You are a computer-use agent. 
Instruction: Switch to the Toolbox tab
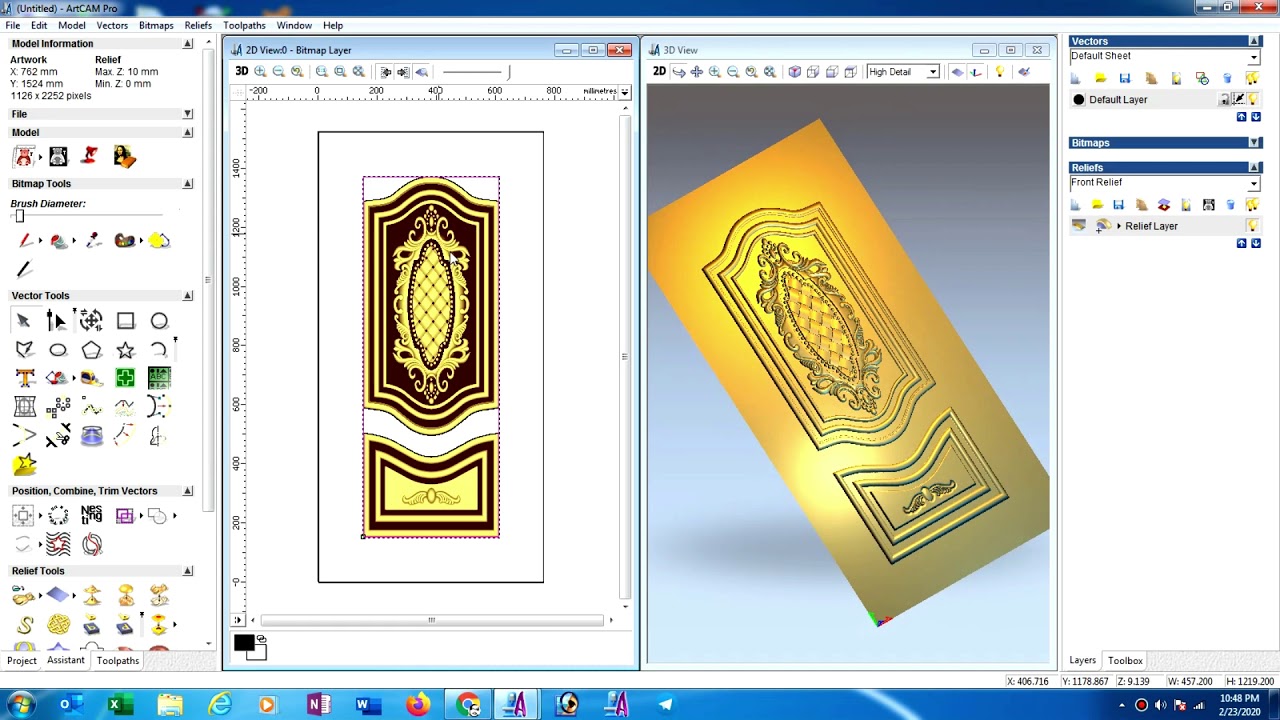[1125, 661]
